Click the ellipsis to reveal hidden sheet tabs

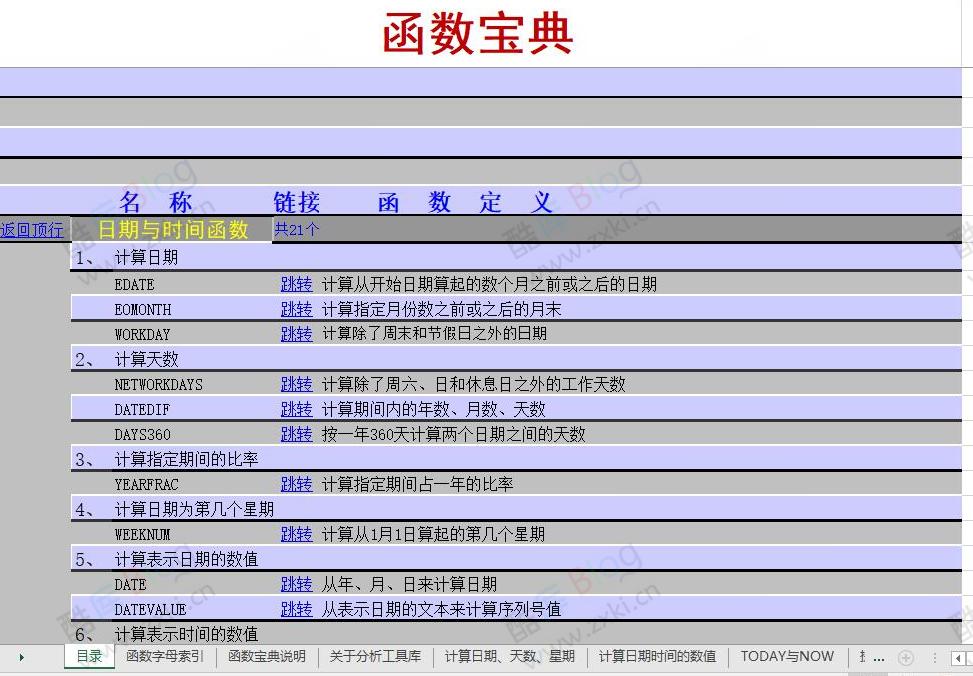coord(878,659)
